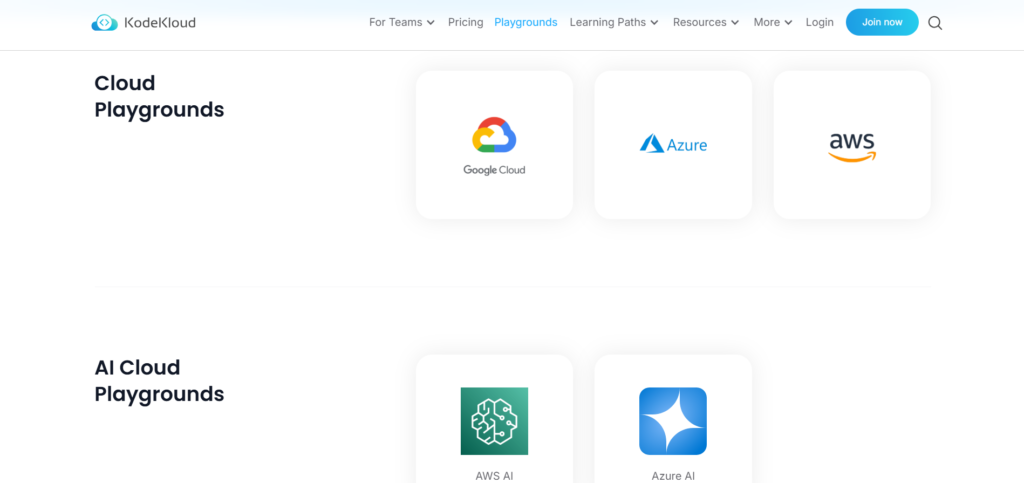
Task: Open the Azure AI playground icon
Action: [x=673, y=421]
